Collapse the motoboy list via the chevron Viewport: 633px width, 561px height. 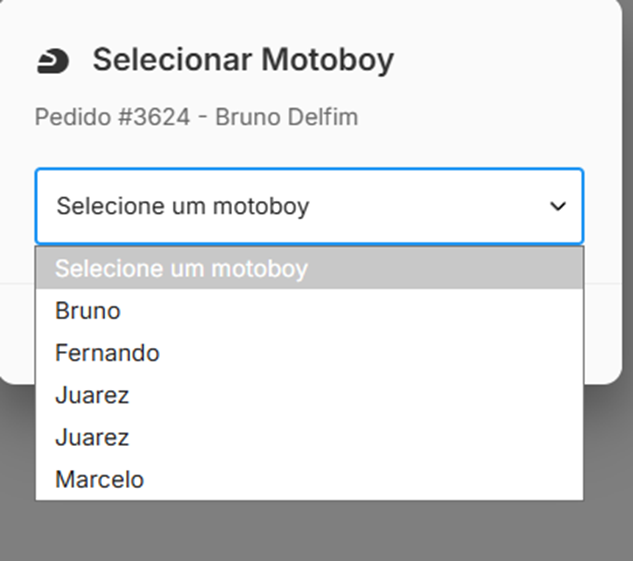[x=558, y=206]
